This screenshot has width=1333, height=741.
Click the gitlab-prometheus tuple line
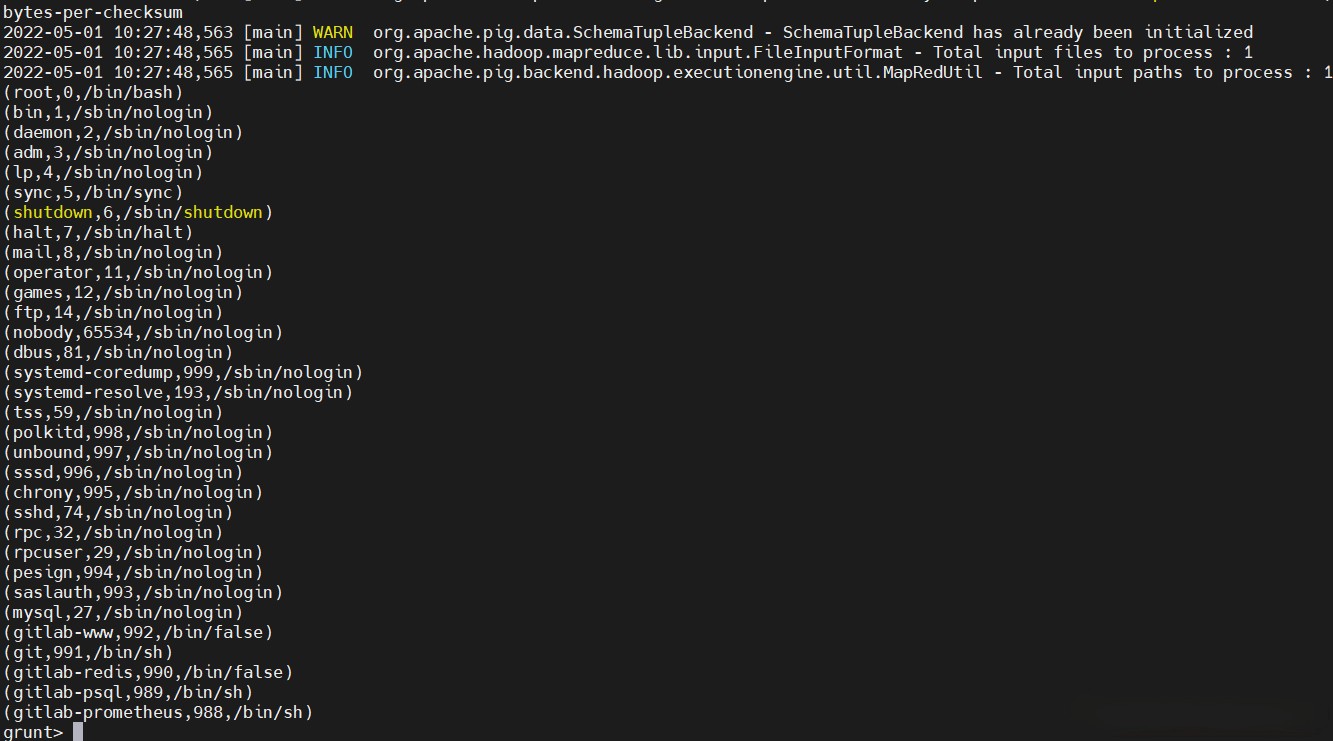point(158,712)
